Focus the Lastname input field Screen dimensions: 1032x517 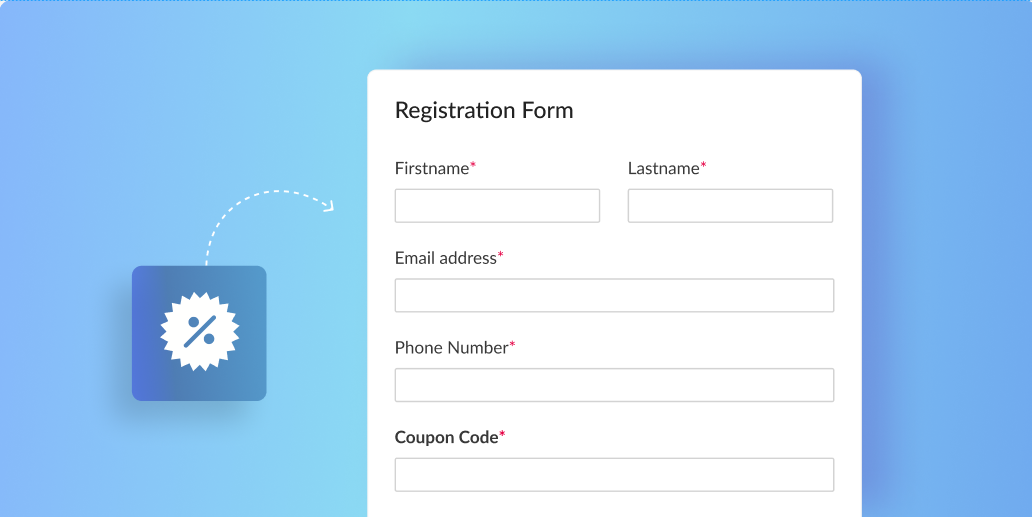730,206
